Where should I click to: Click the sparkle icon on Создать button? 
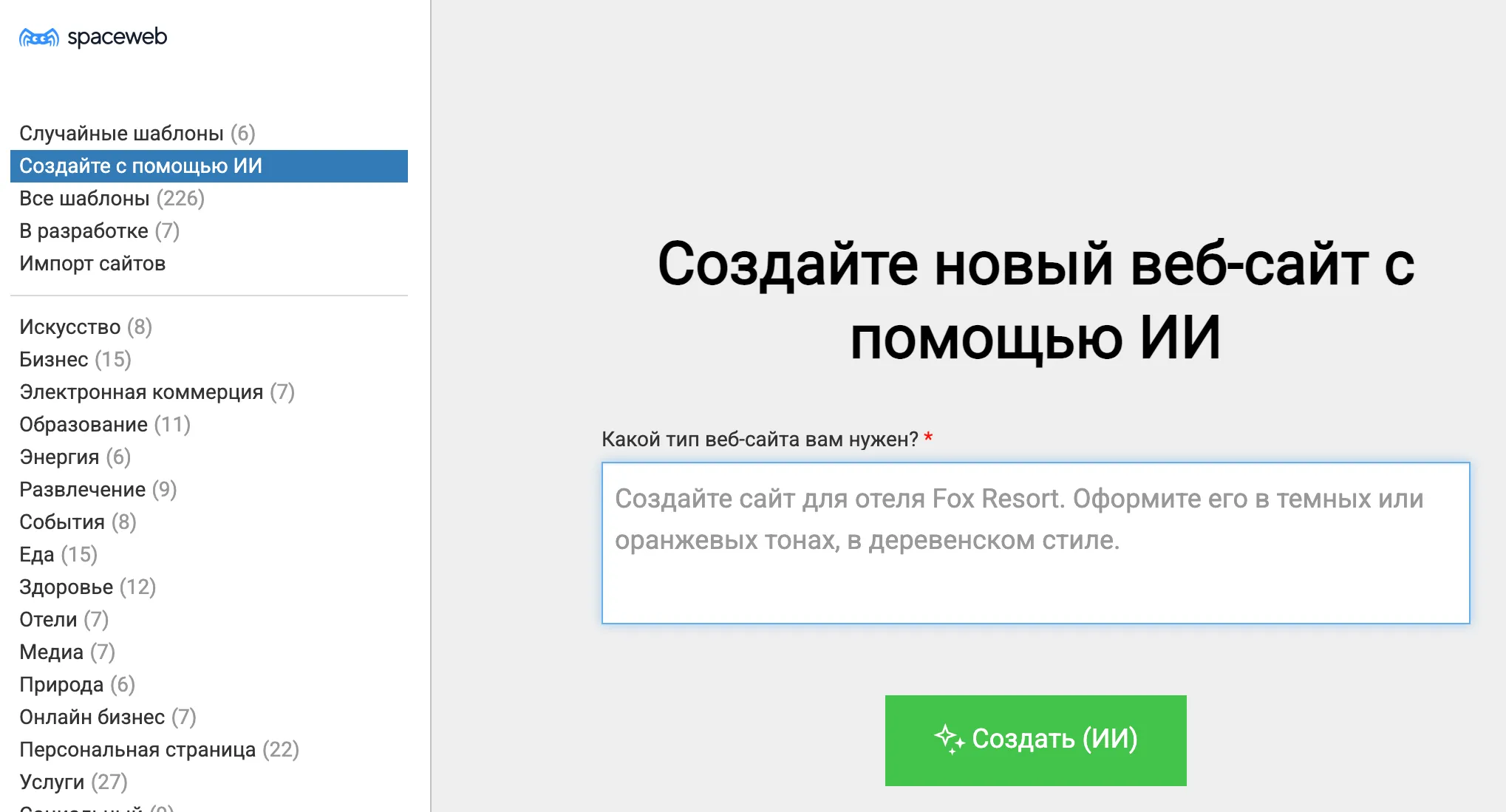click(949, 739)
